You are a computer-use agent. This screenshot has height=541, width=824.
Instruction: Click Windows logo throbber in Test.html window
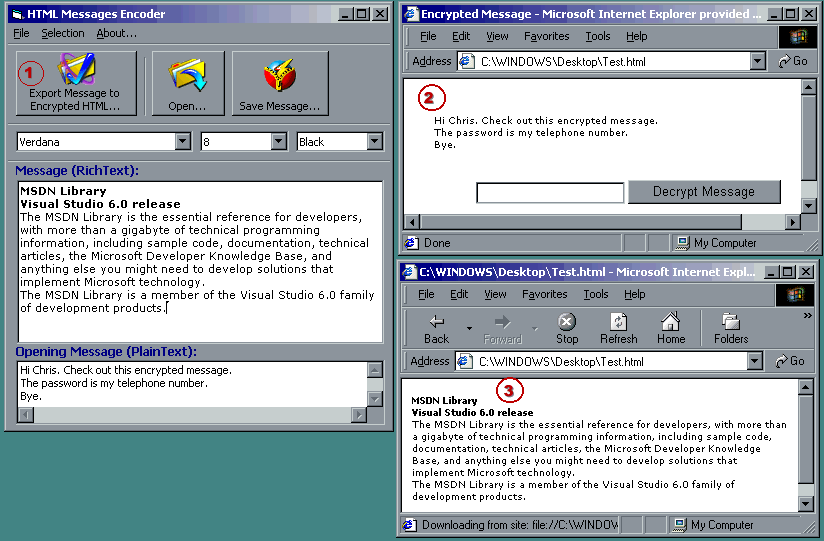coord(796,295)
